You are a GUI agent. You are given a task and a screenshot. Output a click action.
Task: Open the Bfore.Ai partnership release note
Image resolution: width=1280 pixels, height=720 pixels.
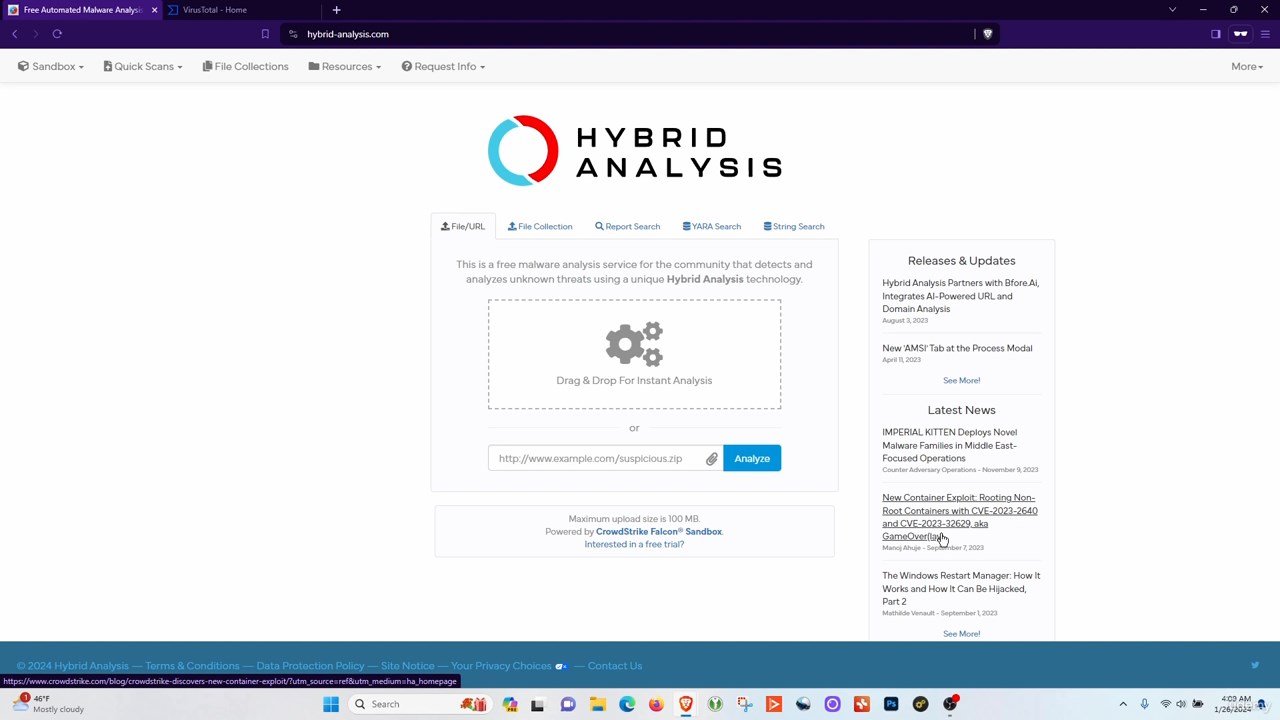(960, 296)
